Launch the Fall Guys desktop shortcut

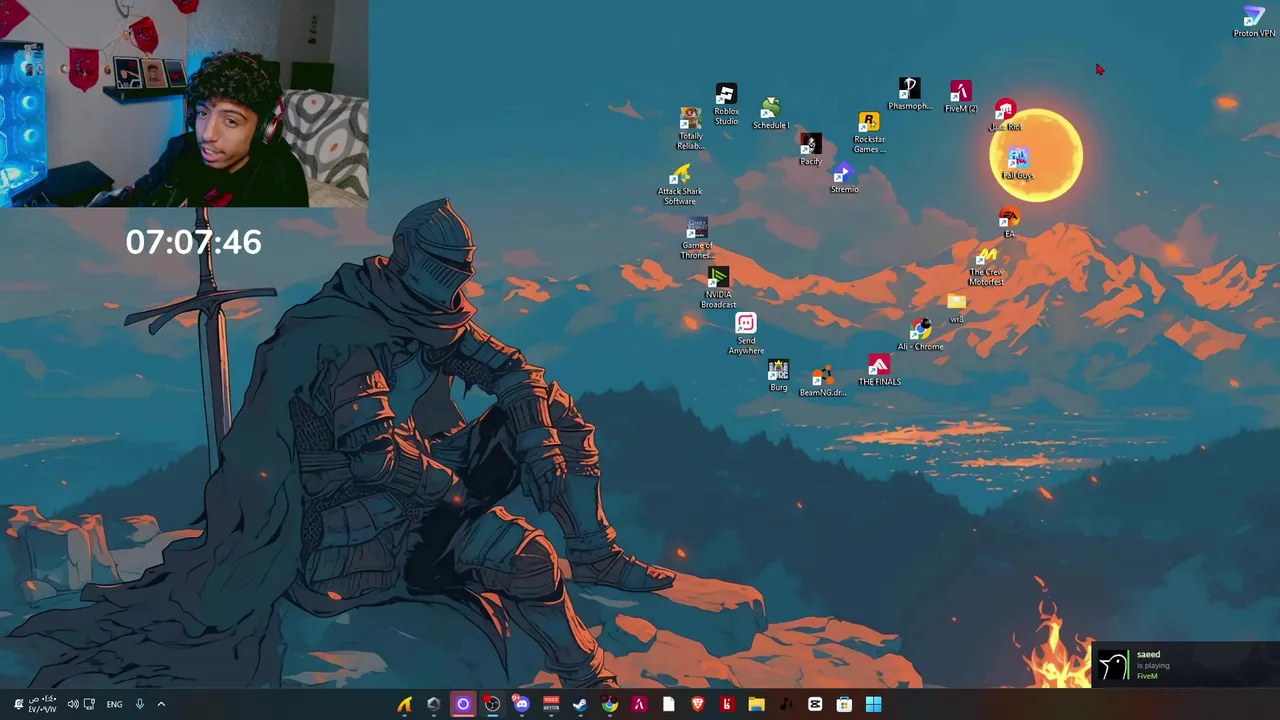pyautogui.click(x=1018, y=164)
